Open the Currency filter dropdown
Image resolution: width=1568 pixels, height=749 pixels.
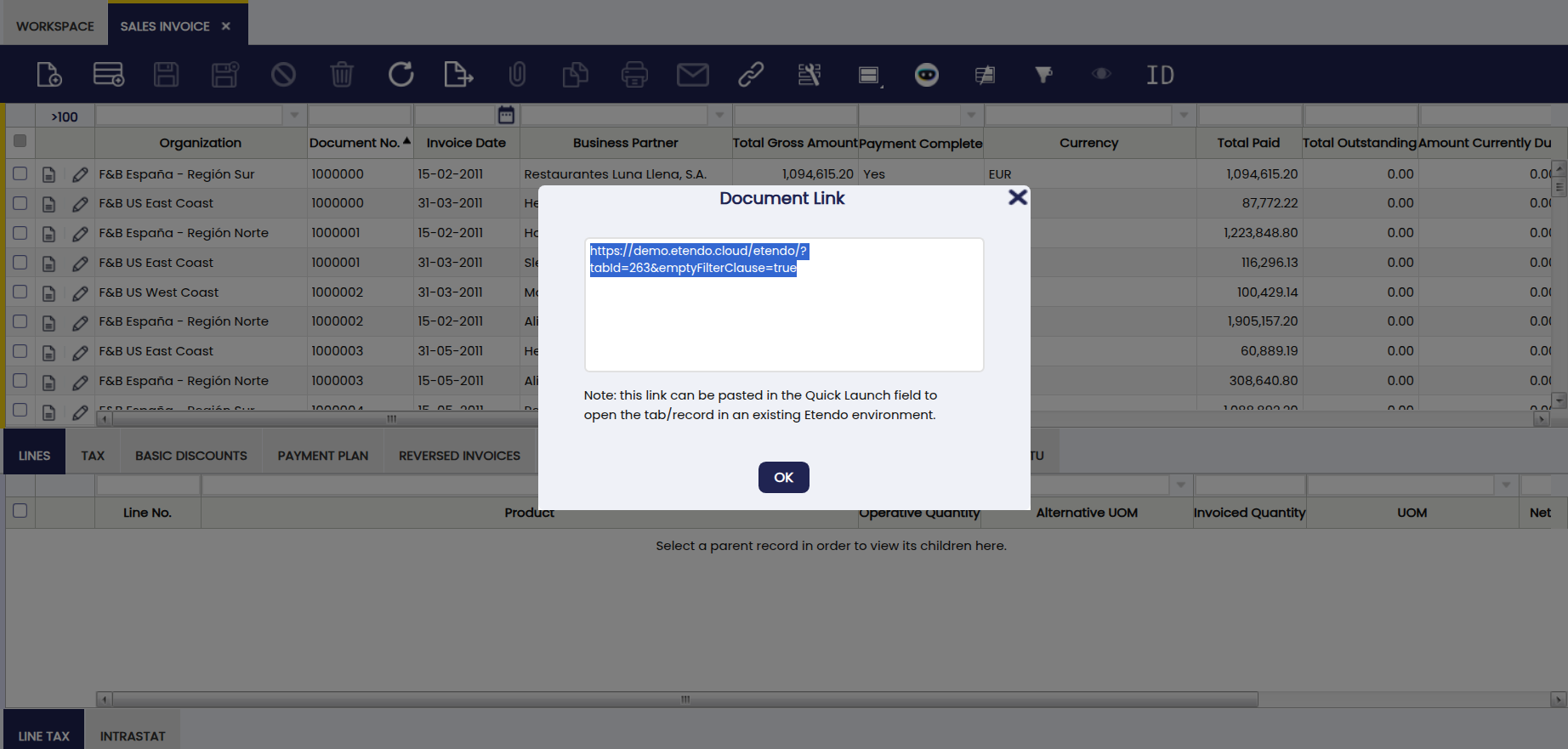[1183, 115]
